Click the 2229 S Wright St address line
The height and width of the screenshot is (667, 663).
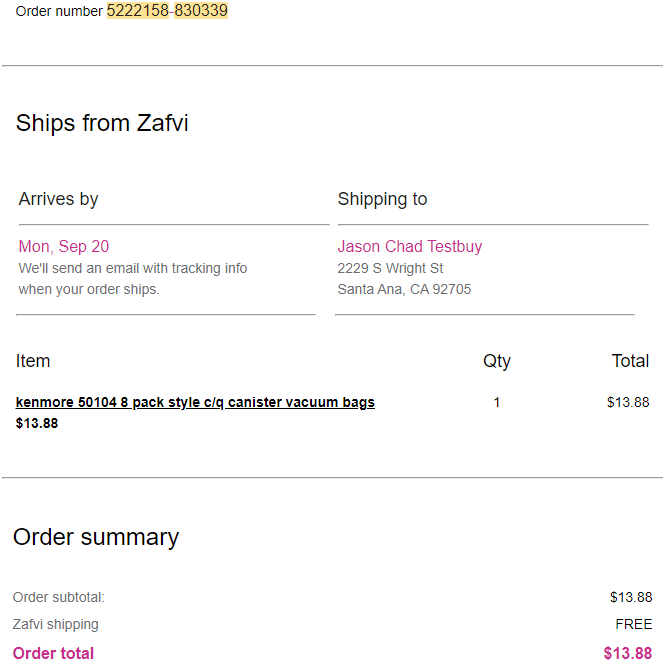(x=390, y=268)
